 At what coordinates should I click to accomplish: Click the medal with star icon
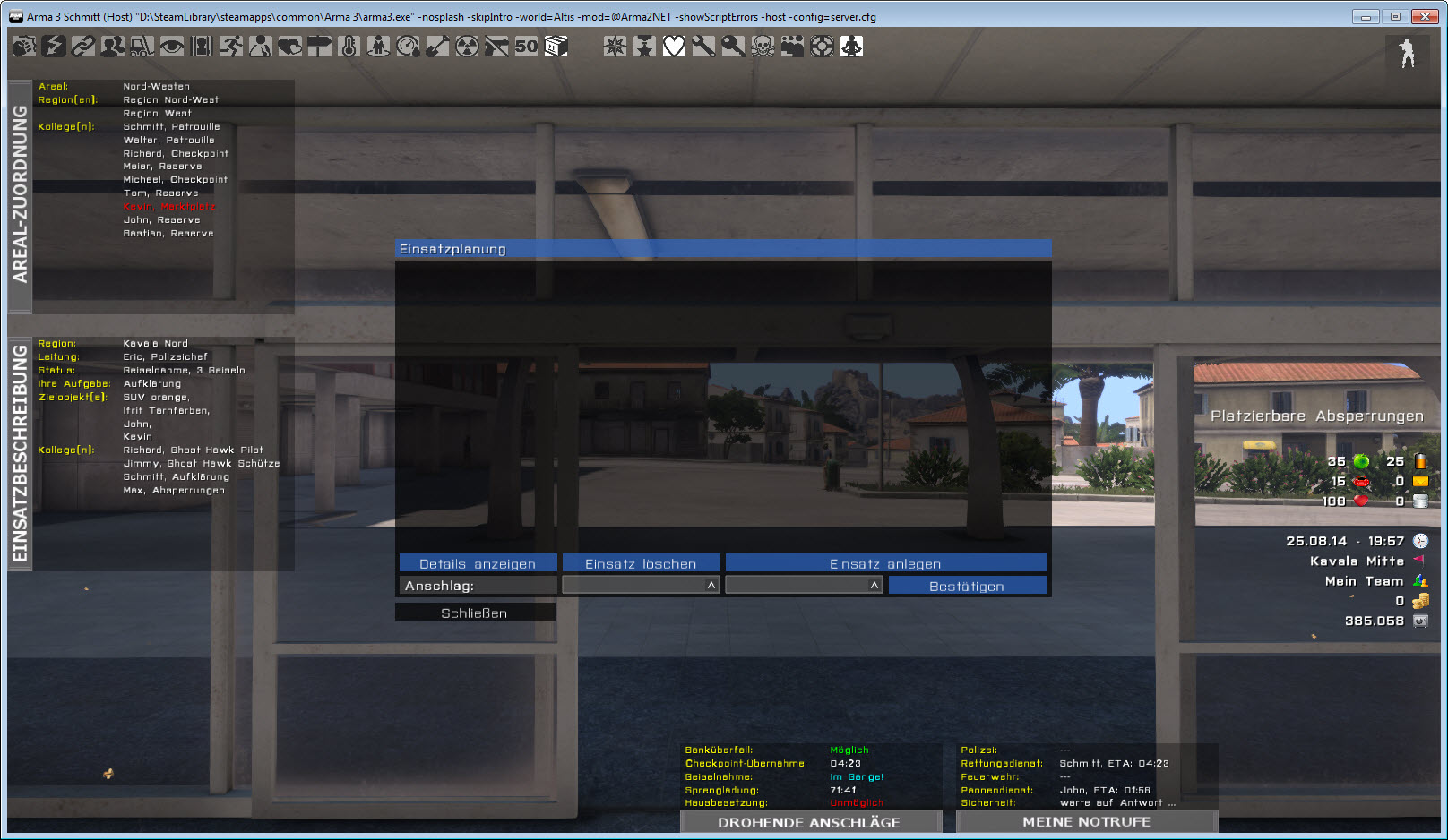coord(645,46)
